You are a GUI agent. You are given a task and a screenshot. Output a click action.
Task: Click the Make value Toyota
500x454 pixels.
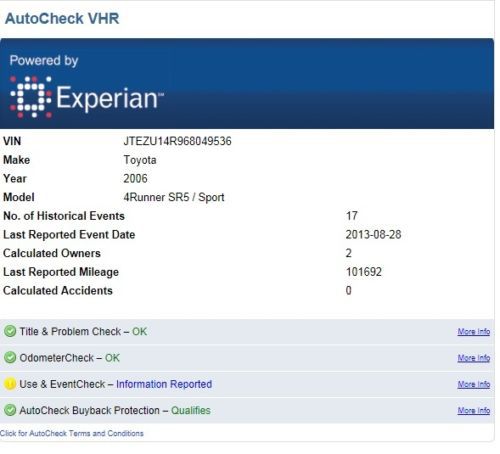[x=140, y=160]
